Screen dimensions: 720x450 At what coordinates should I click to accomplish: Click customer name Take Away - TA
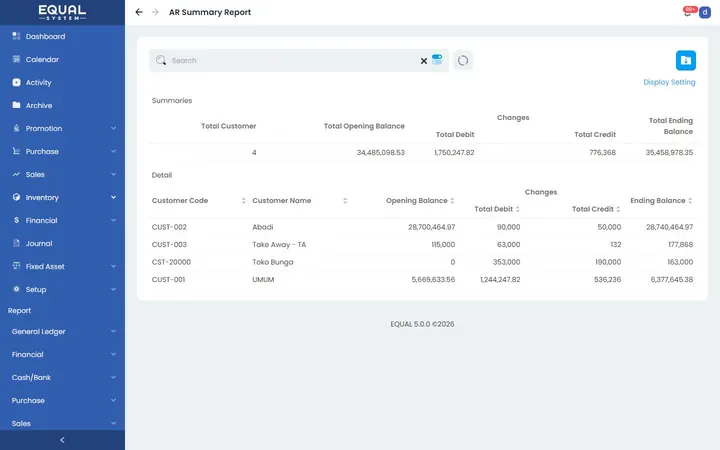click(x=279, y=244)
